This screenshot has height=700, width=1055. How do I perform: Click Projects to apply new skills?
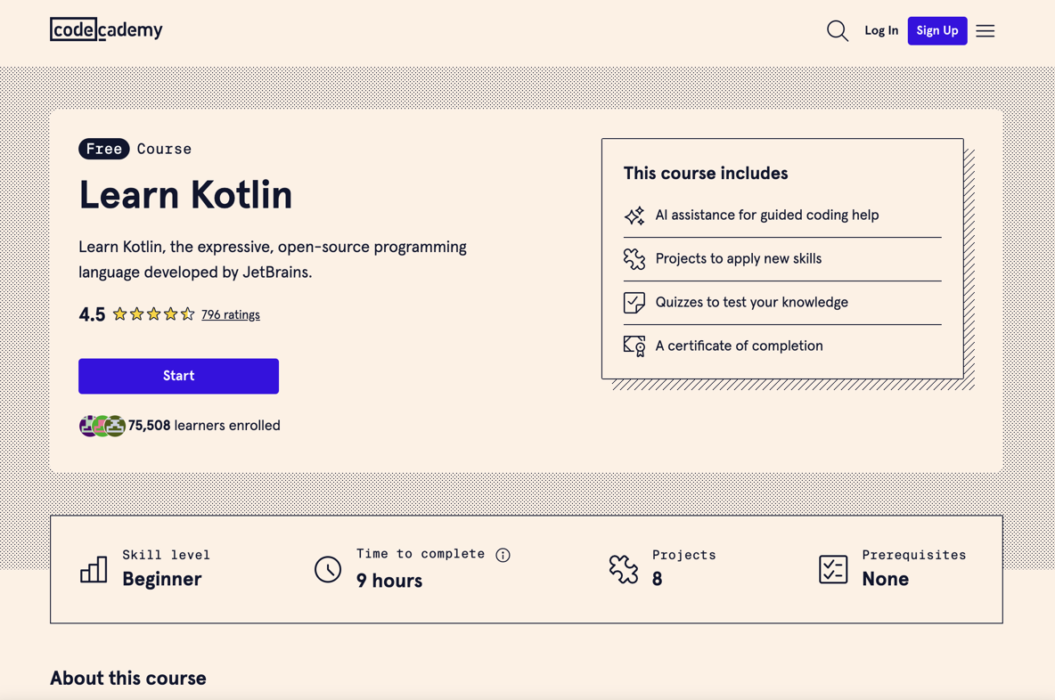point(738,258)
